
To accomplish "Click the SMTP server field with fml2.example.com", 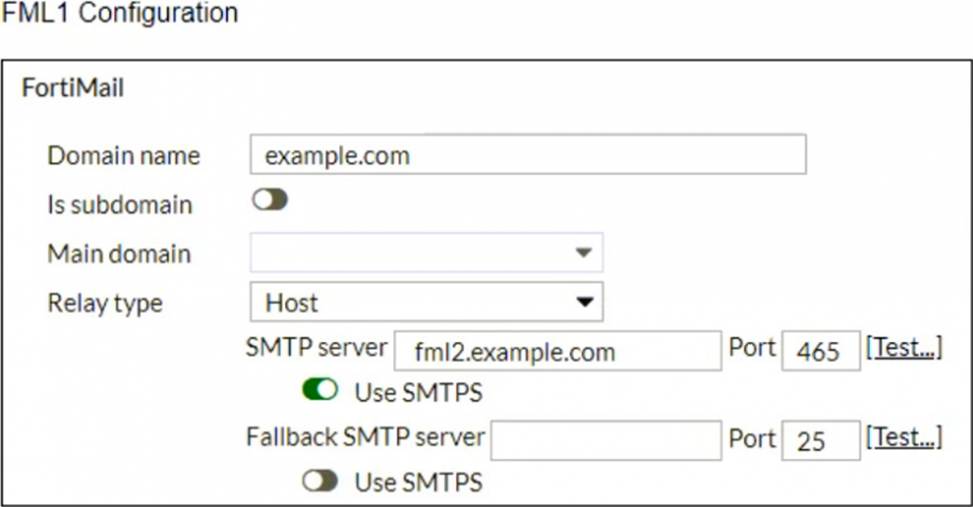I will (x=558, y=351).
